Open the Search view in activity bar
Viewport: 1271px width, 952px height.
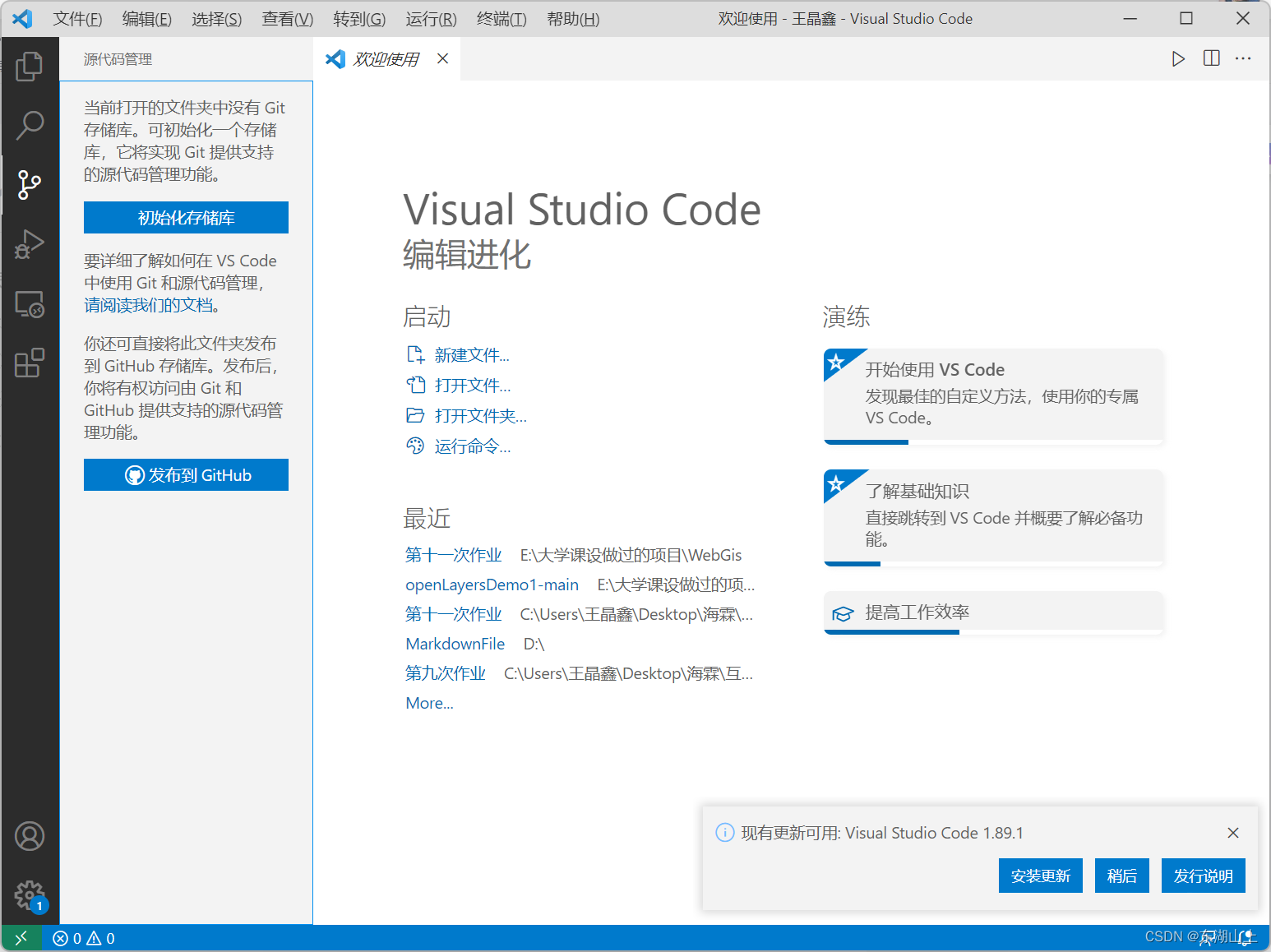(30, 126)
